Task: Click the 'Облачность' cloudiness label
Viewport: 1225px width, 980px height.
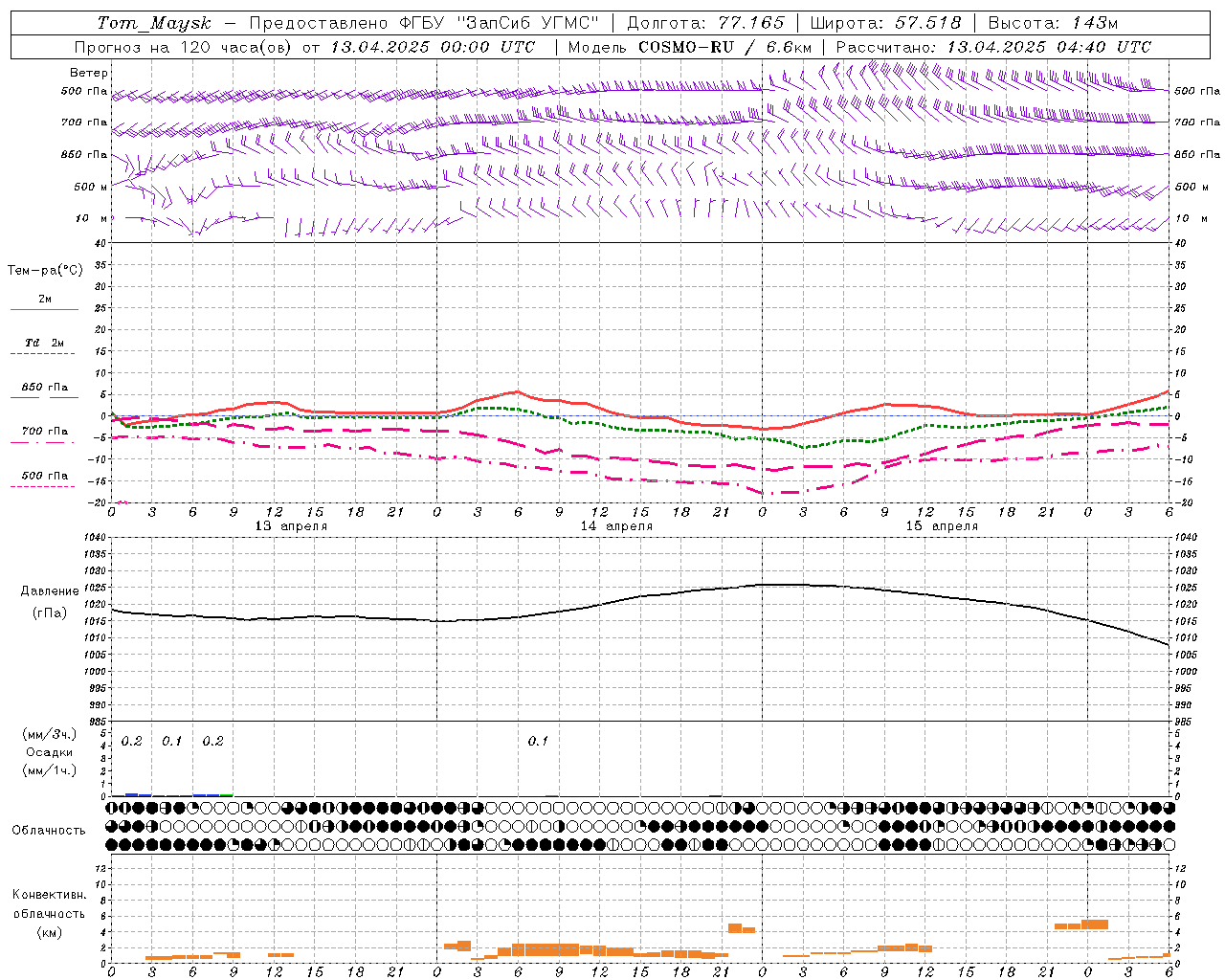Action: pos(49,830)
